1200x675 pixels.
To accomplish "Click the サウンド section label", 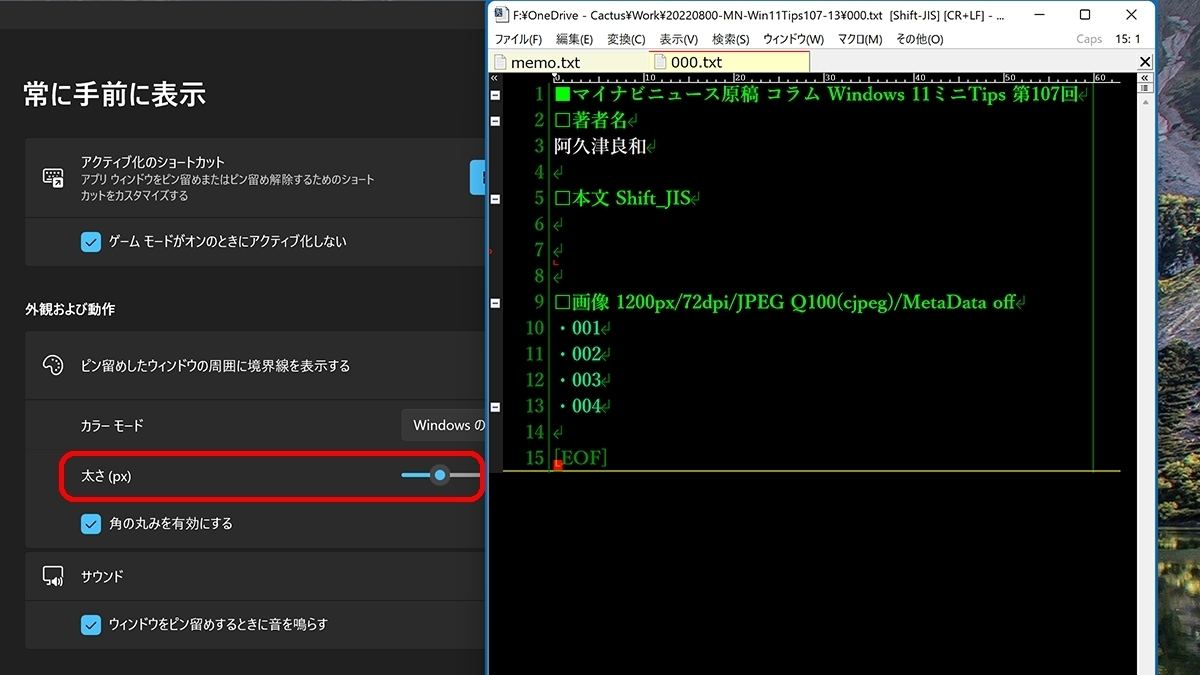I will pos(102,576).
